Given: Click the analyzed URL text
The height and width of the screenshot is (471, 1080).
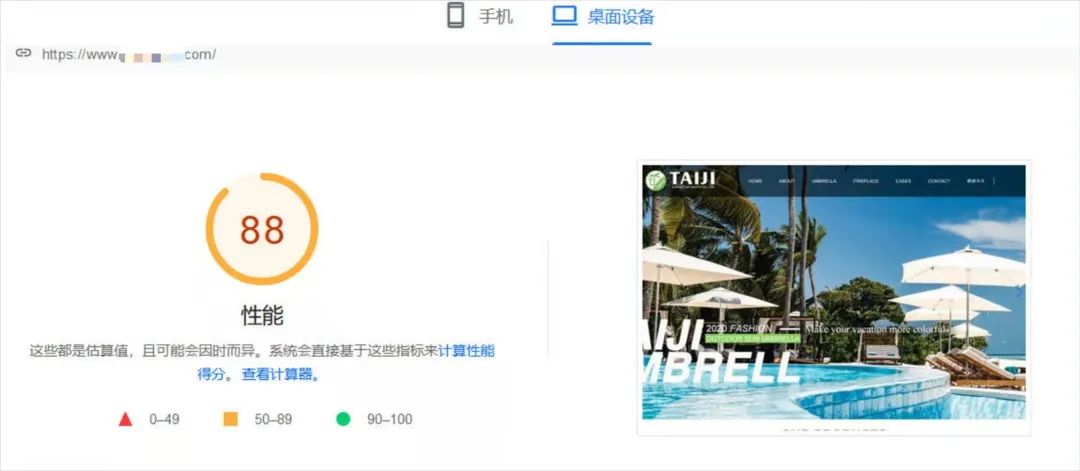Looking at the screenshot, I should point(129,54).
